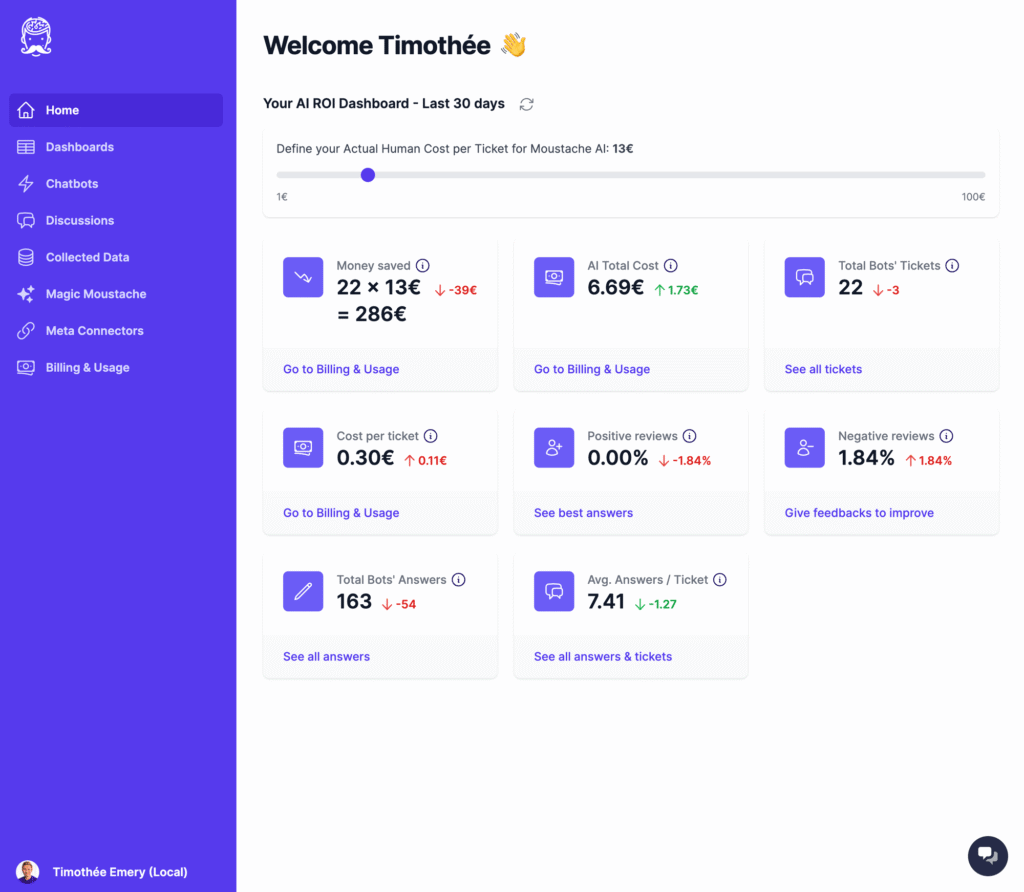
Task: Select Magic Moustache in the sidebar
Action: click(96, 294)
